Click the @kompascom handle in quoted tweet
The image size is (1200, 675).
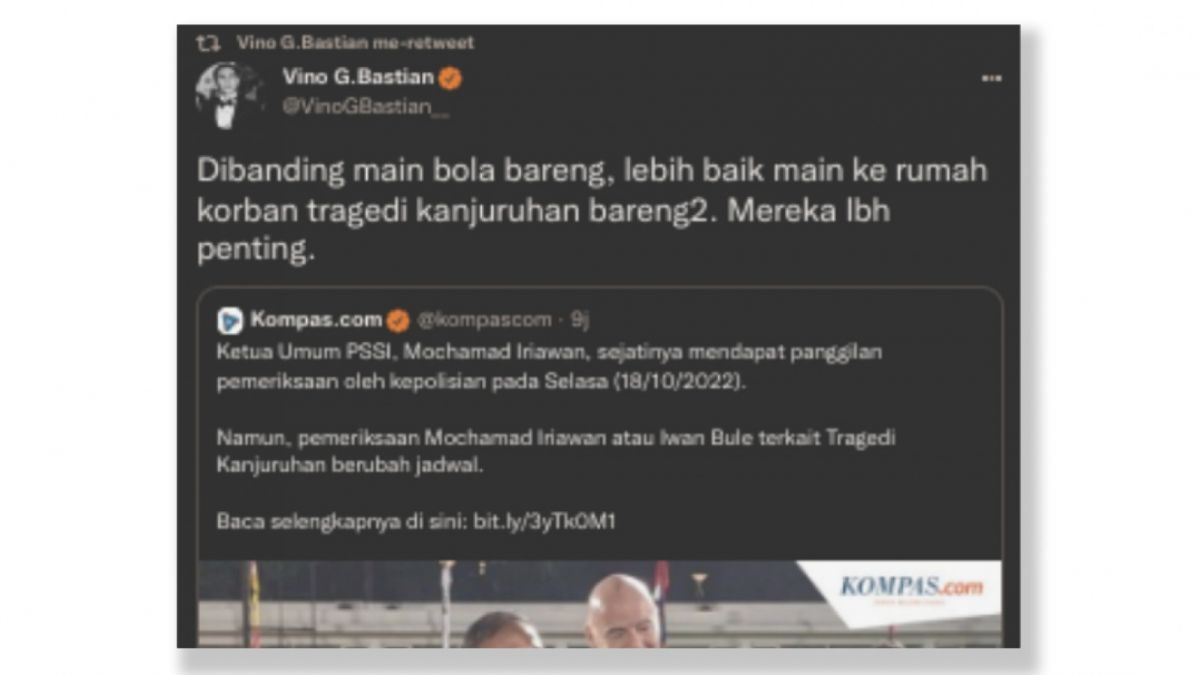coord(484,320)
